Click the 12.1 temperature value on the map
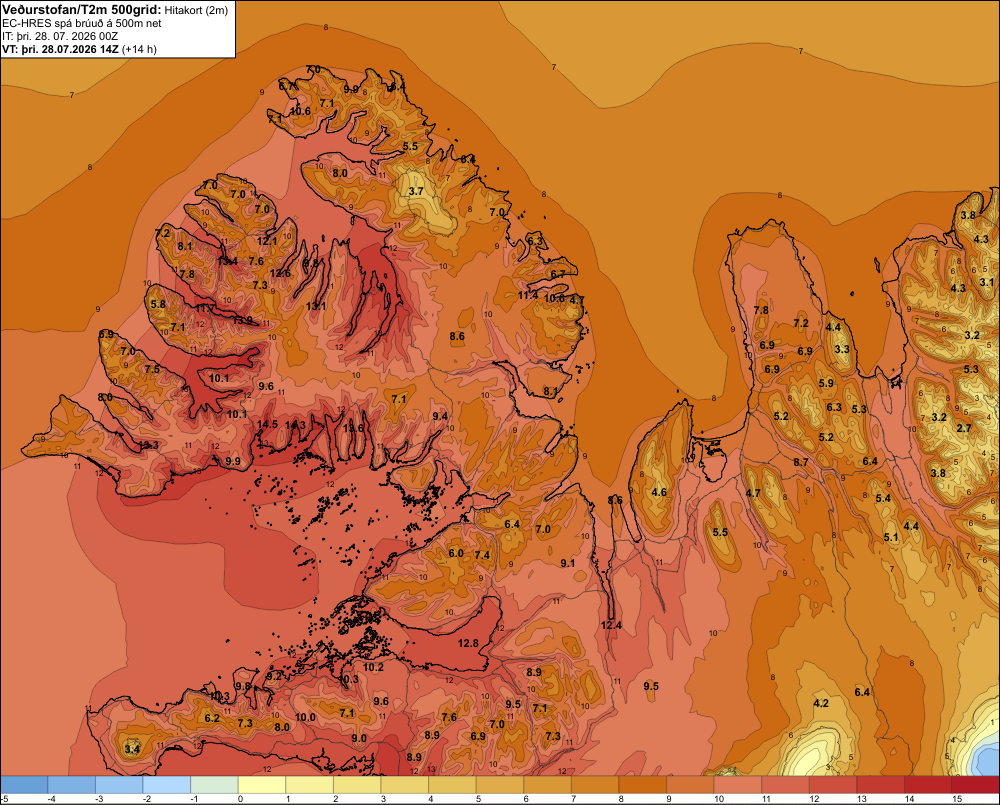The image size is (1000, 805). [x=267, y=240]
